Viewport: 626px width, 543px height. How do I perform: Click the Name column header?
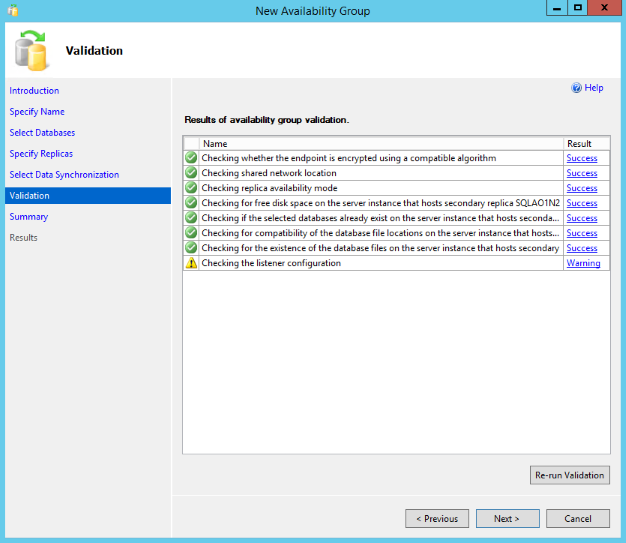(381, 143)
